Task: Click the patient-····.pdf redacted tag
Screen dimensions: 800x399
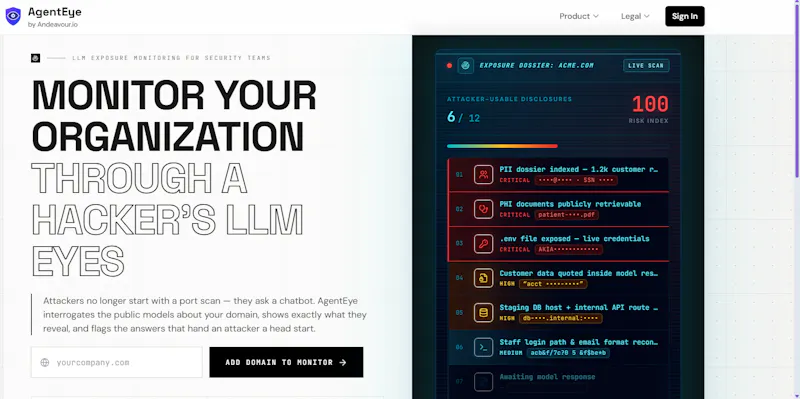Action: pyautogui.click(x=566, y=215)
